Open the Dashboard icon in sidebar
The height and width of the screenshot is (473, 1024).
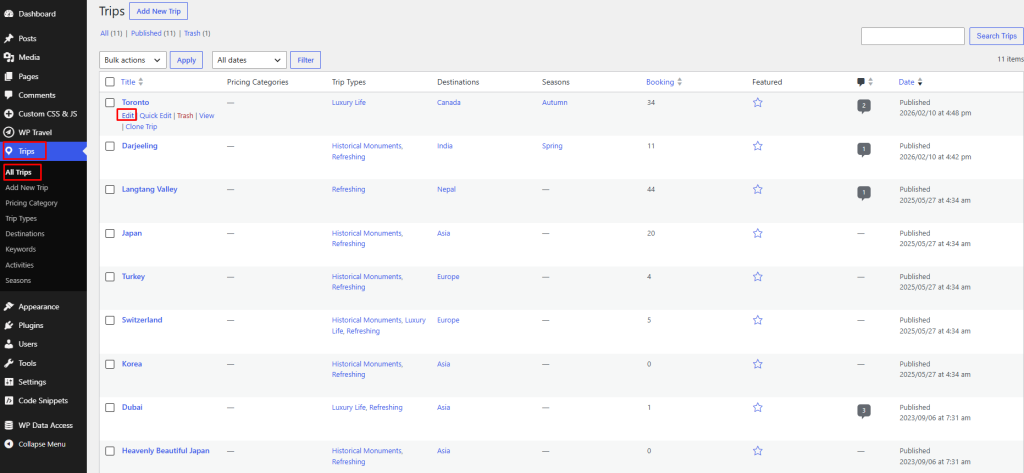pyautogui.click(x=9, y=14)
